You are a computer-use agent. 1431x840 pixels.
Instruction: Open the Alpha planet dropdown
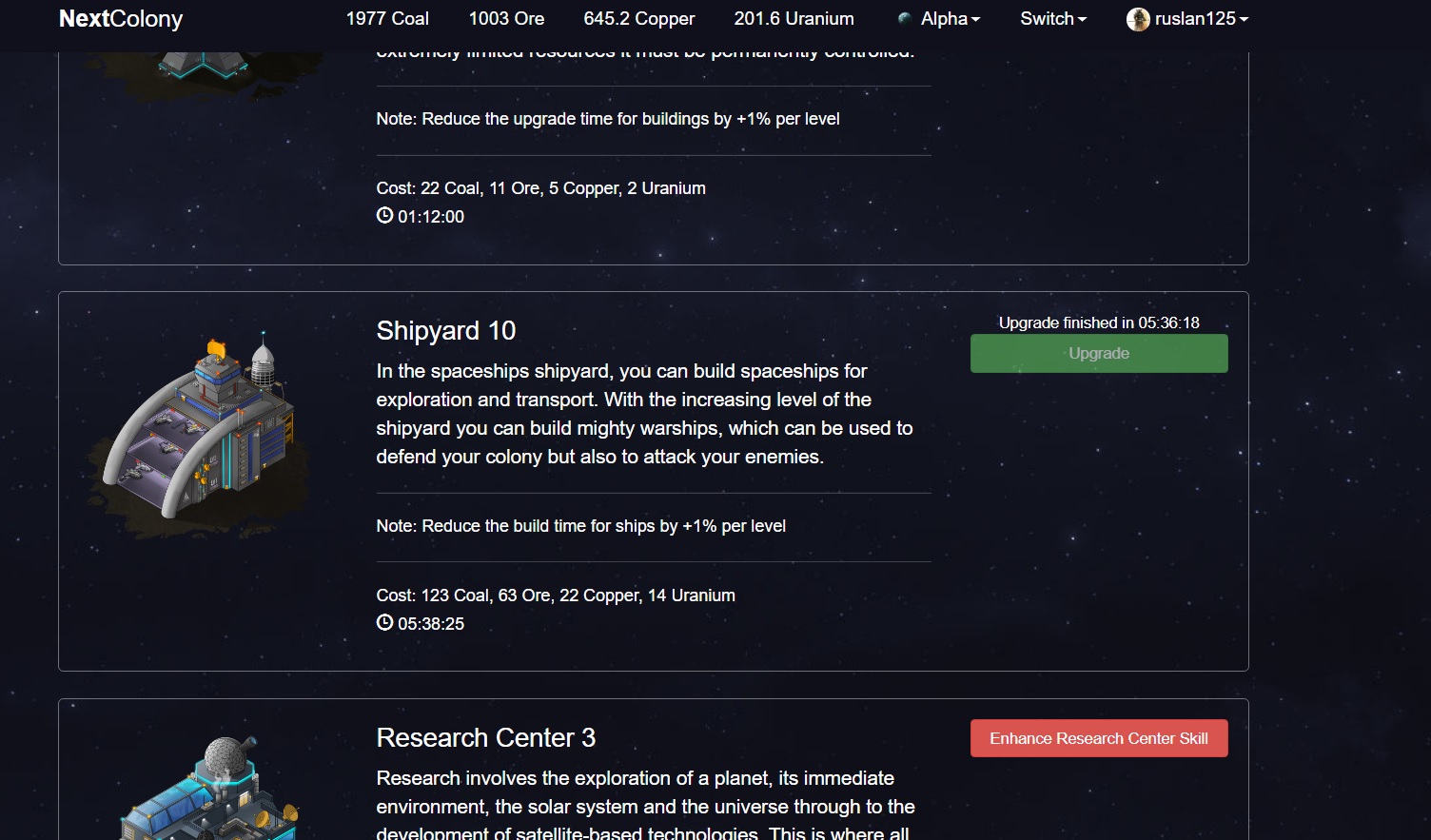click(950, 19)
